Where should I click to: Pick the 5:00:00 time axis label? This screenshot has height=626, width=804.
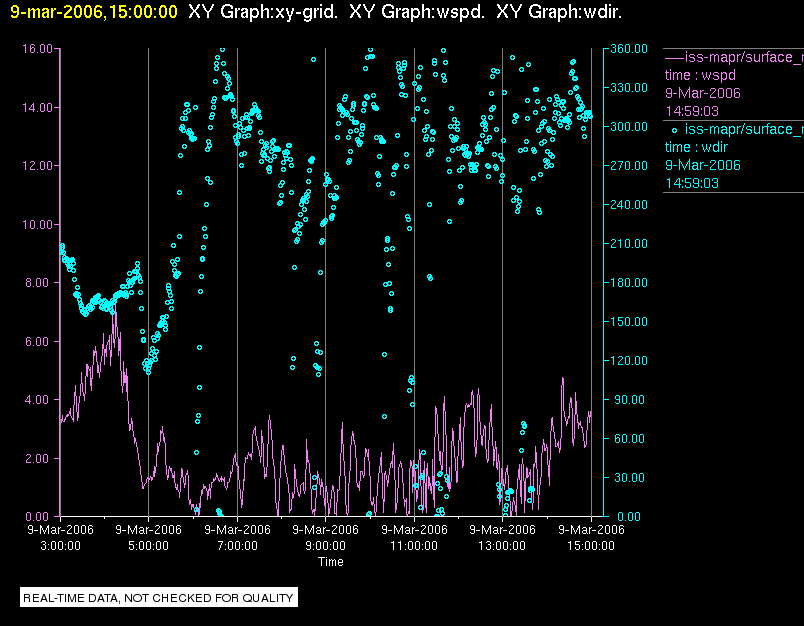[x=148, y=546]
